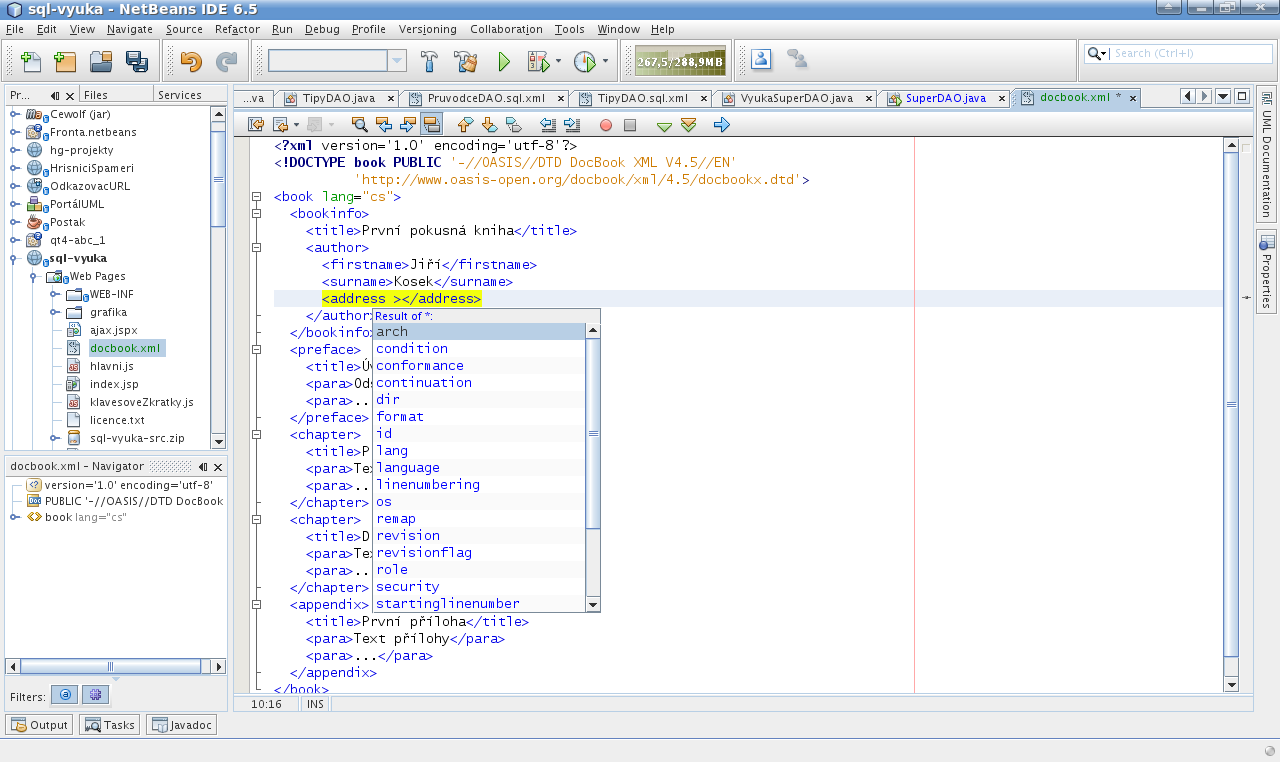Open the Output window button
1280x762 pixels.
point(40,725)
